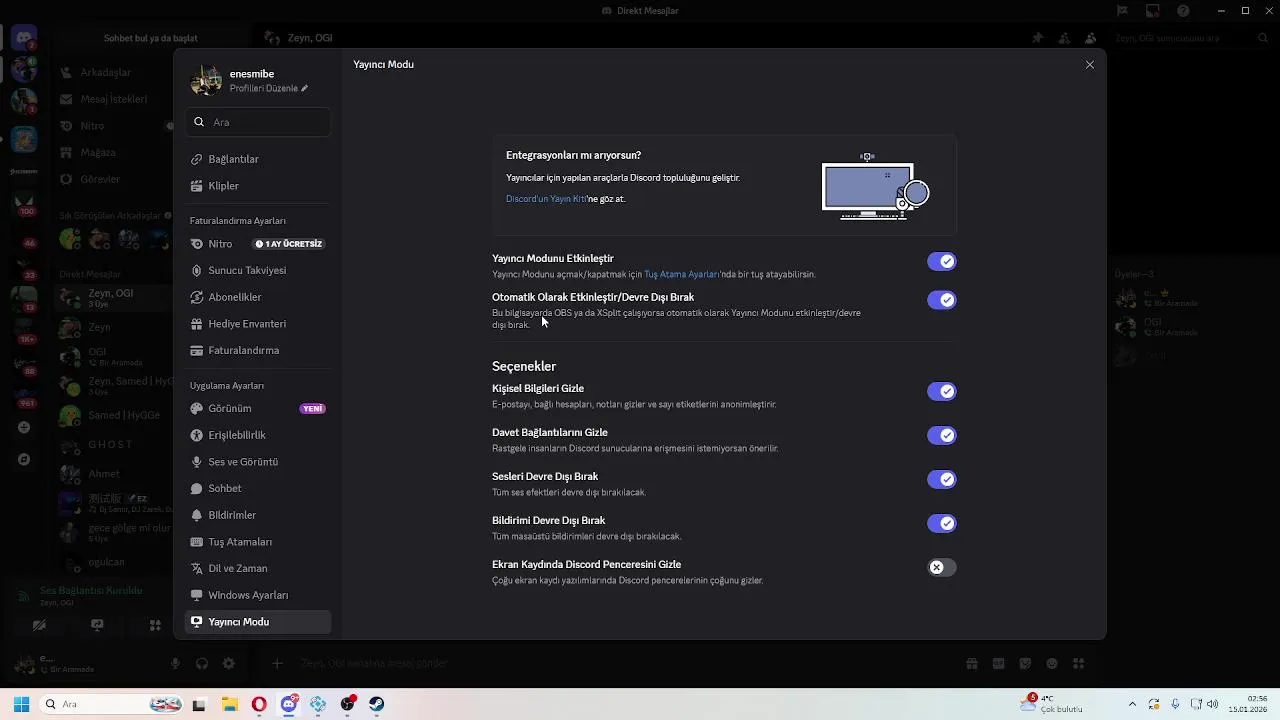Open the Discord'un Yayın Kiti link
This screenshot has height=720, width=1280.
pyautogui.click(x=546, y=199)
